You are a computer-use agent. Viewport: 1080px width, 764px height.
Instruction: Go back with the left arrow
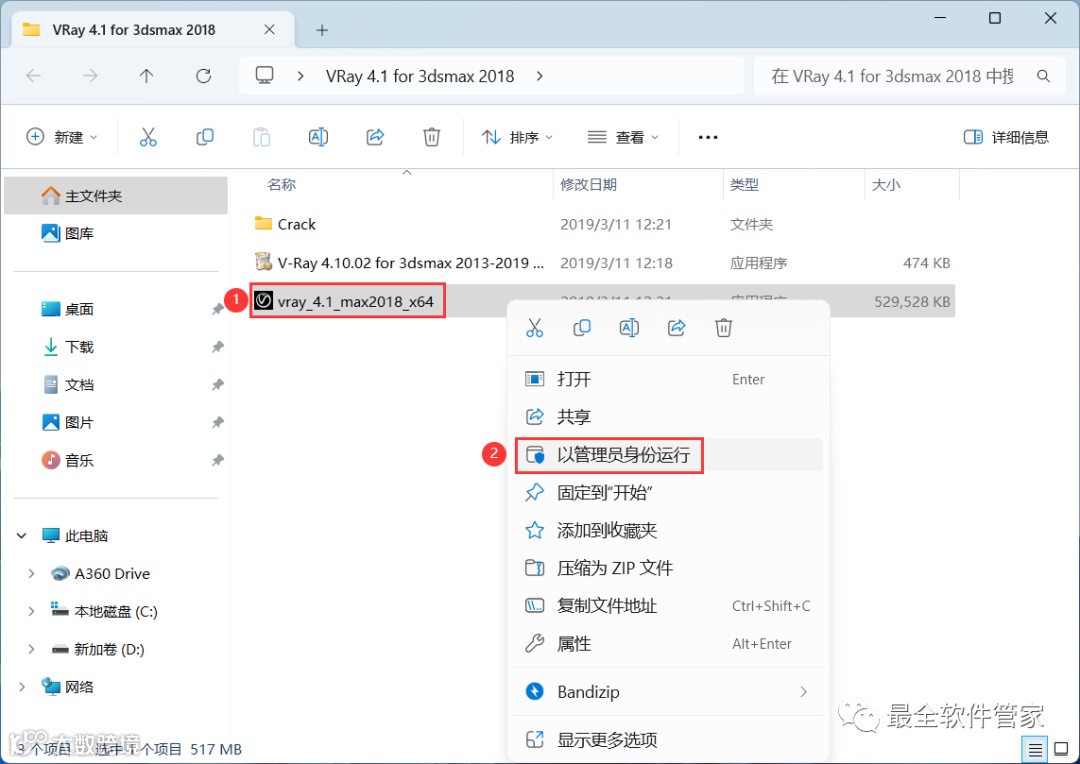coord(33,76)
